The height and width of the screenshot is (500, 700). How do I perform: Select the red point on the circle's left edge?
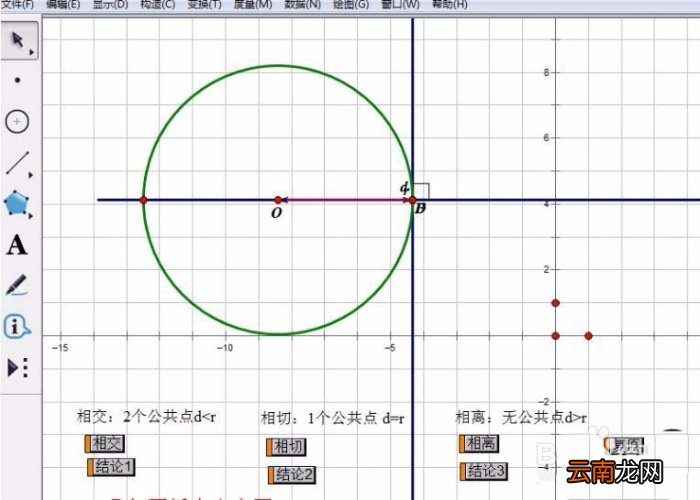click(x=143, y=200)
